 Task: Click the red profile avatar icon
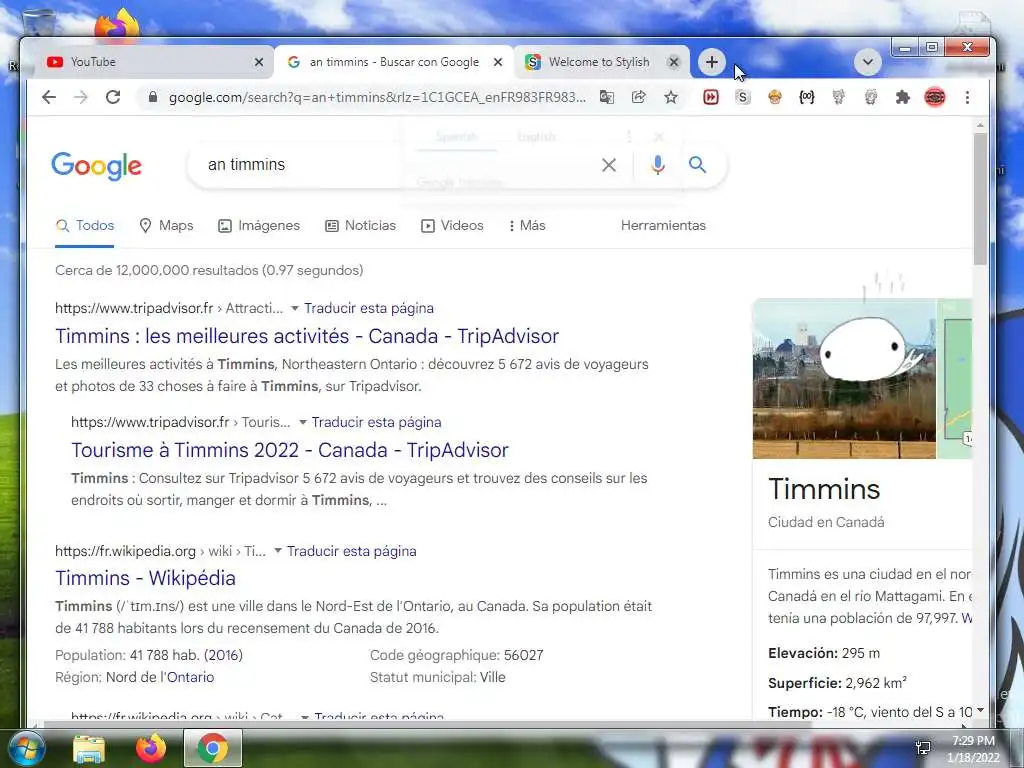(x=935, y=97)
